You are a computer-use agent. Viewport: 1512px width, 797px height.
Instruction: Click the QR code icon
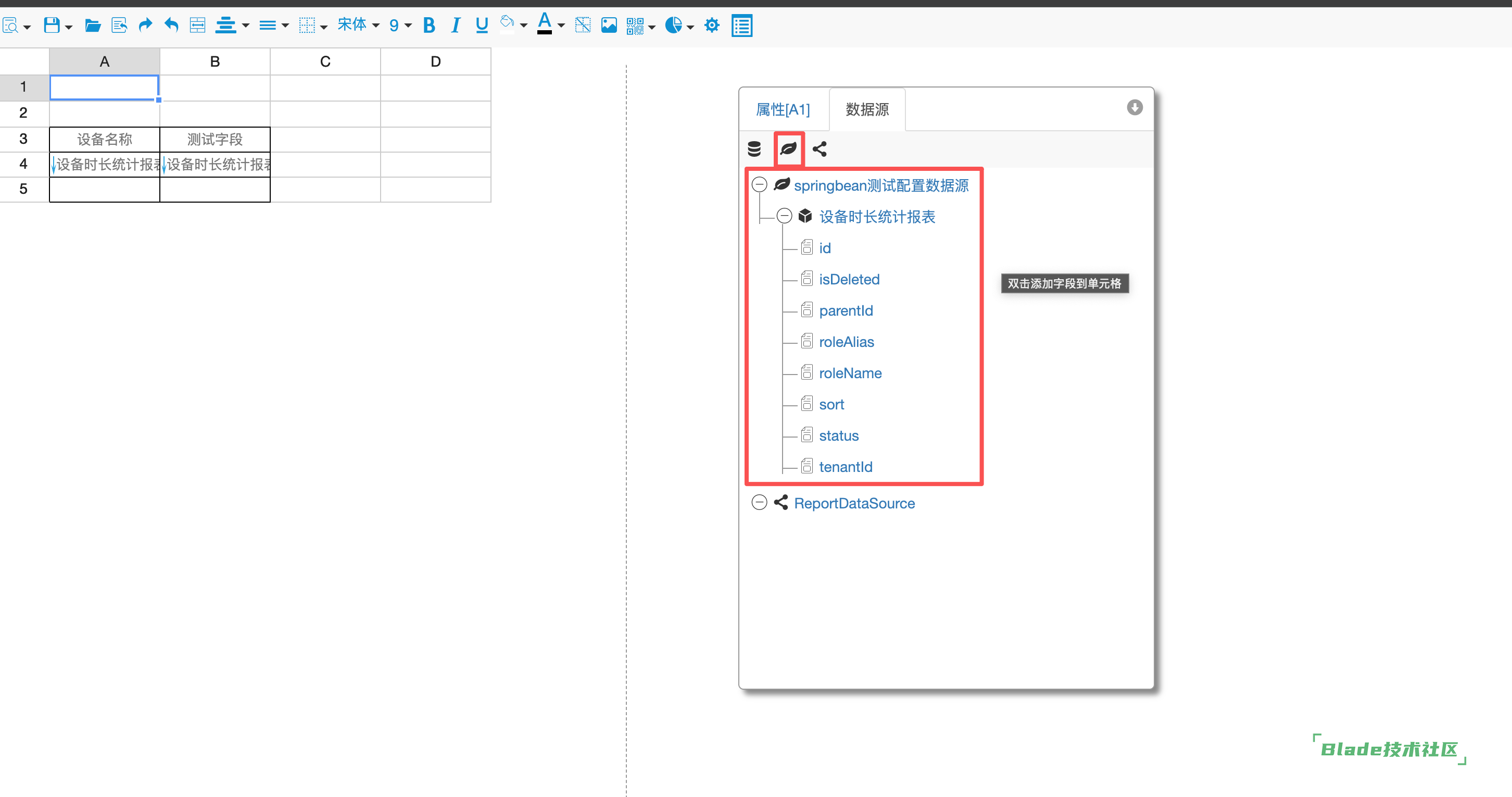[635, 26]
